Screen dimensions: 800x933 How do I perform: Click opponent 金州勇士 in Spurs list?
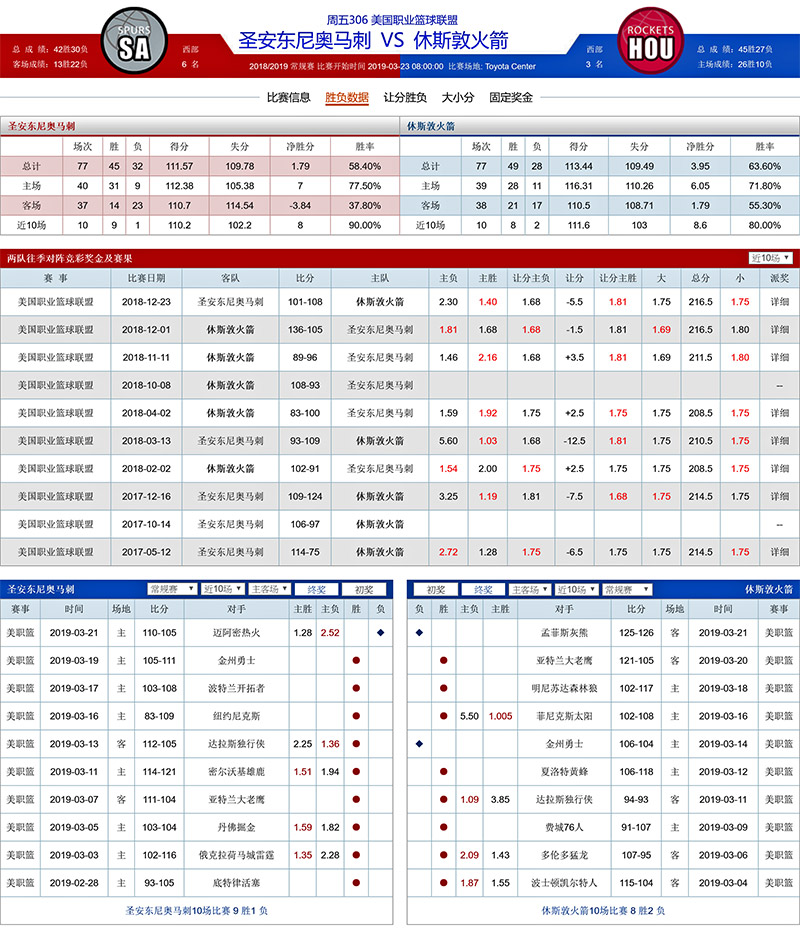click(x=236, y=660)
